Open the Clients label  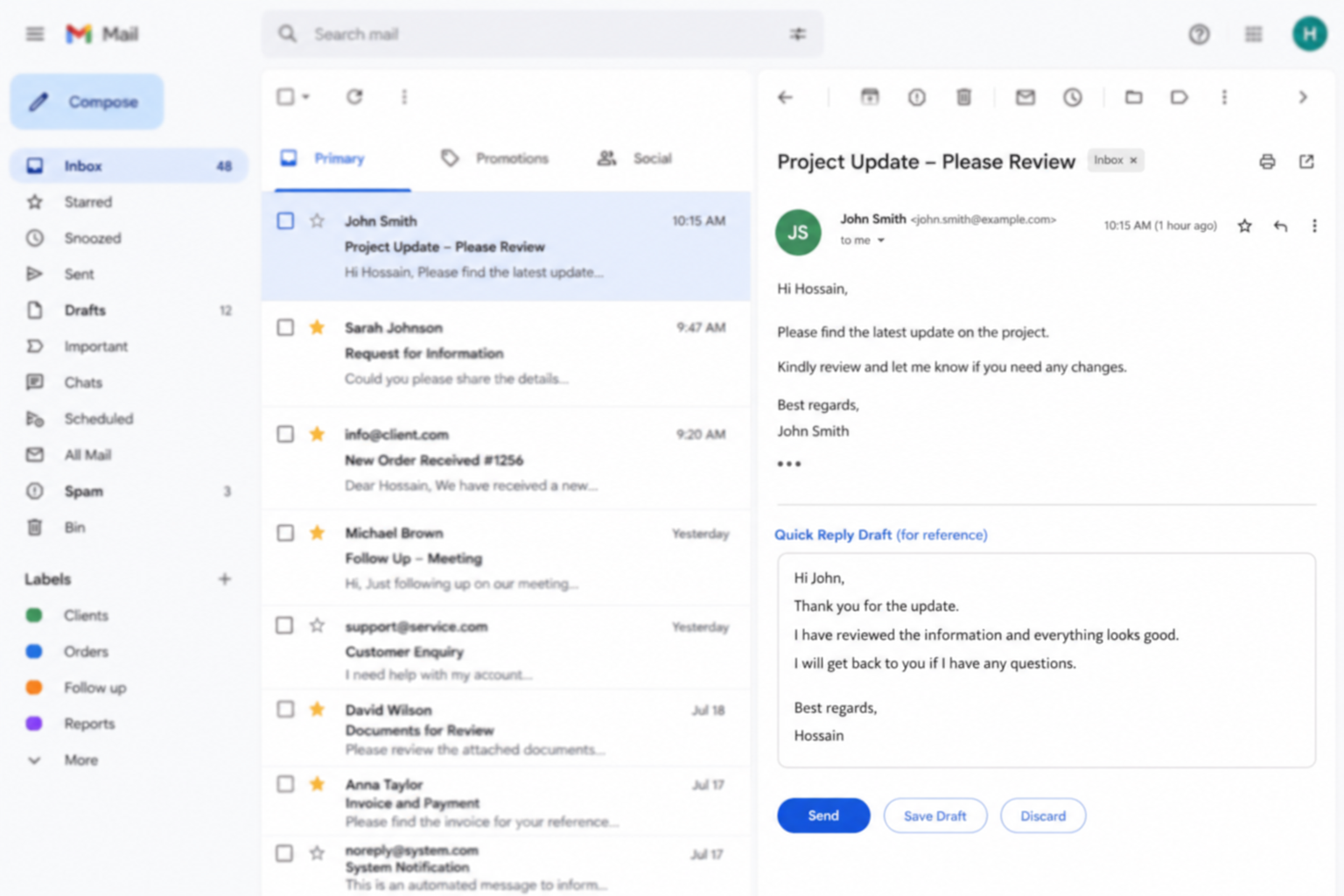(86, 615)
